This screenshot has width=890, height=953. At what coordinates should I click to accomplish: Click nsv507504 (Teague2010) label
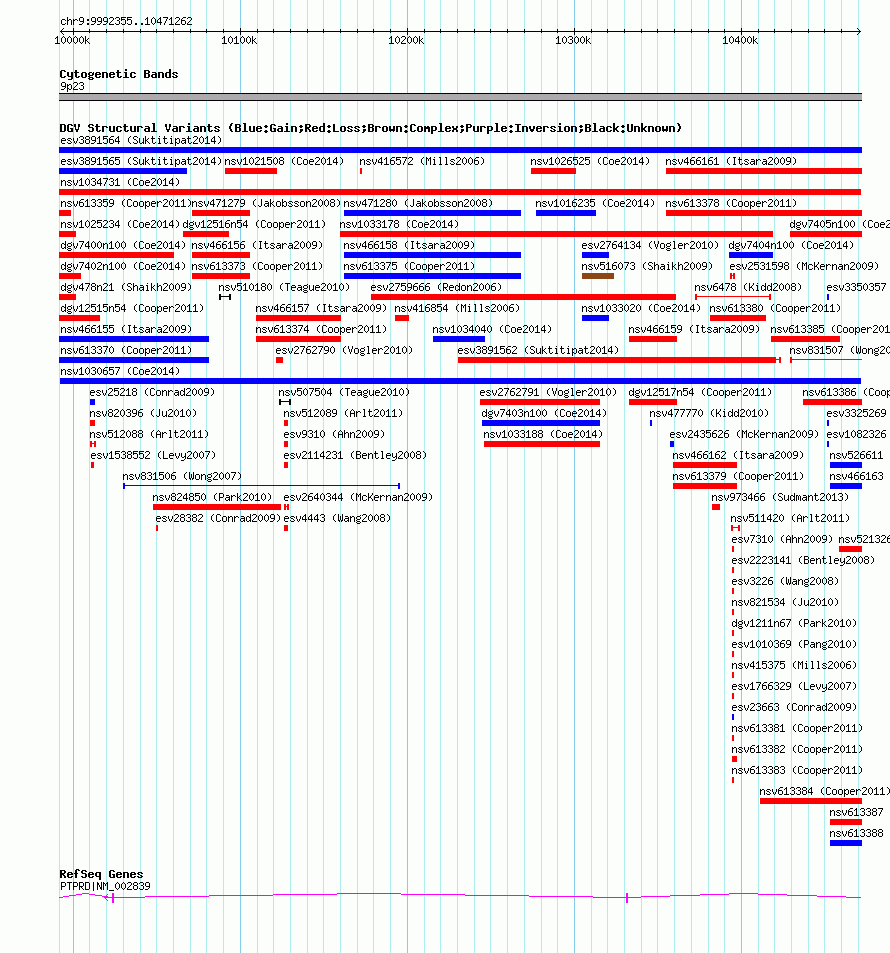tap(344, 392)
